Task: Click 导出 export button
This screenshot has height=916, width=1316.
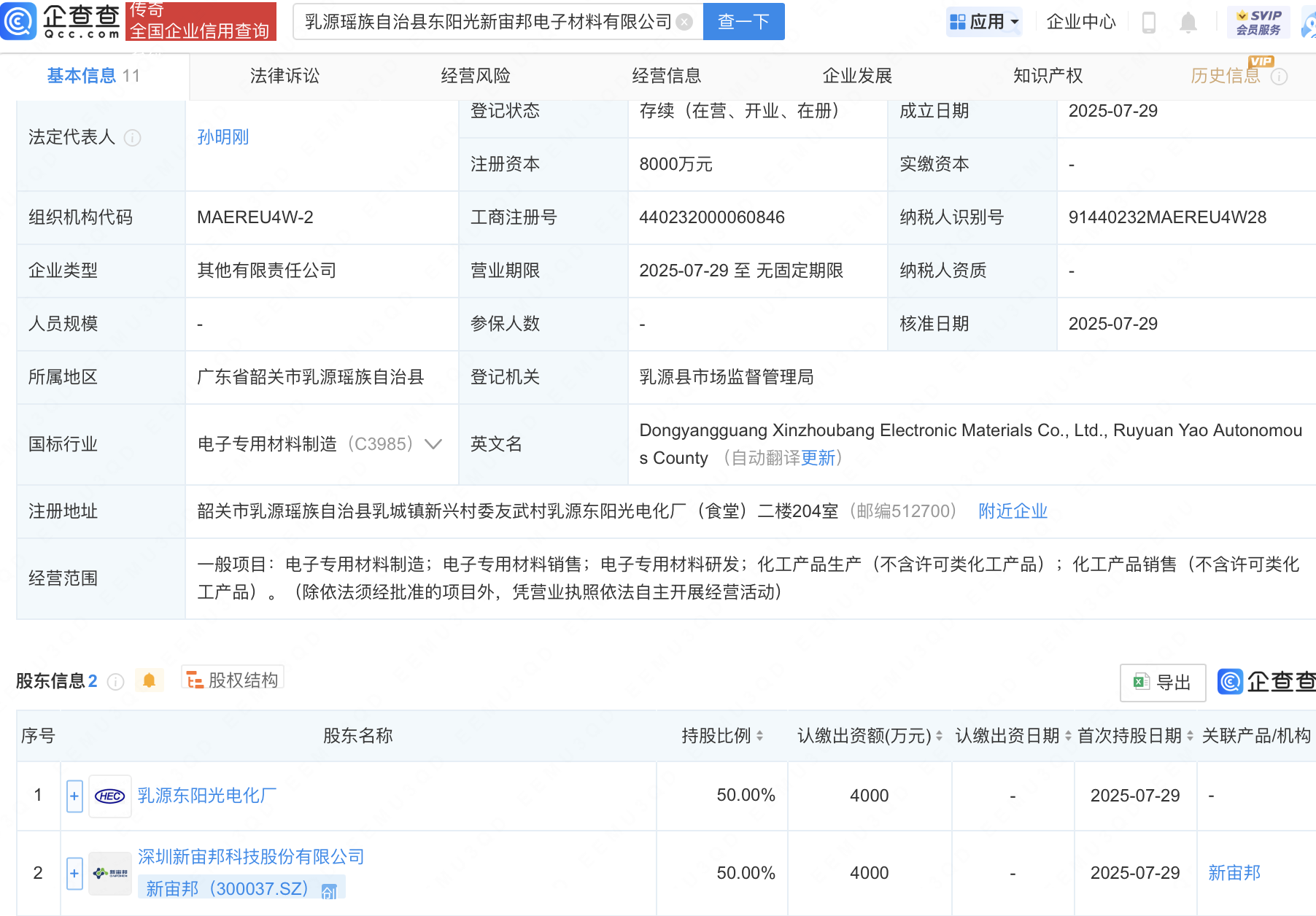Action: click(1163, 683)
